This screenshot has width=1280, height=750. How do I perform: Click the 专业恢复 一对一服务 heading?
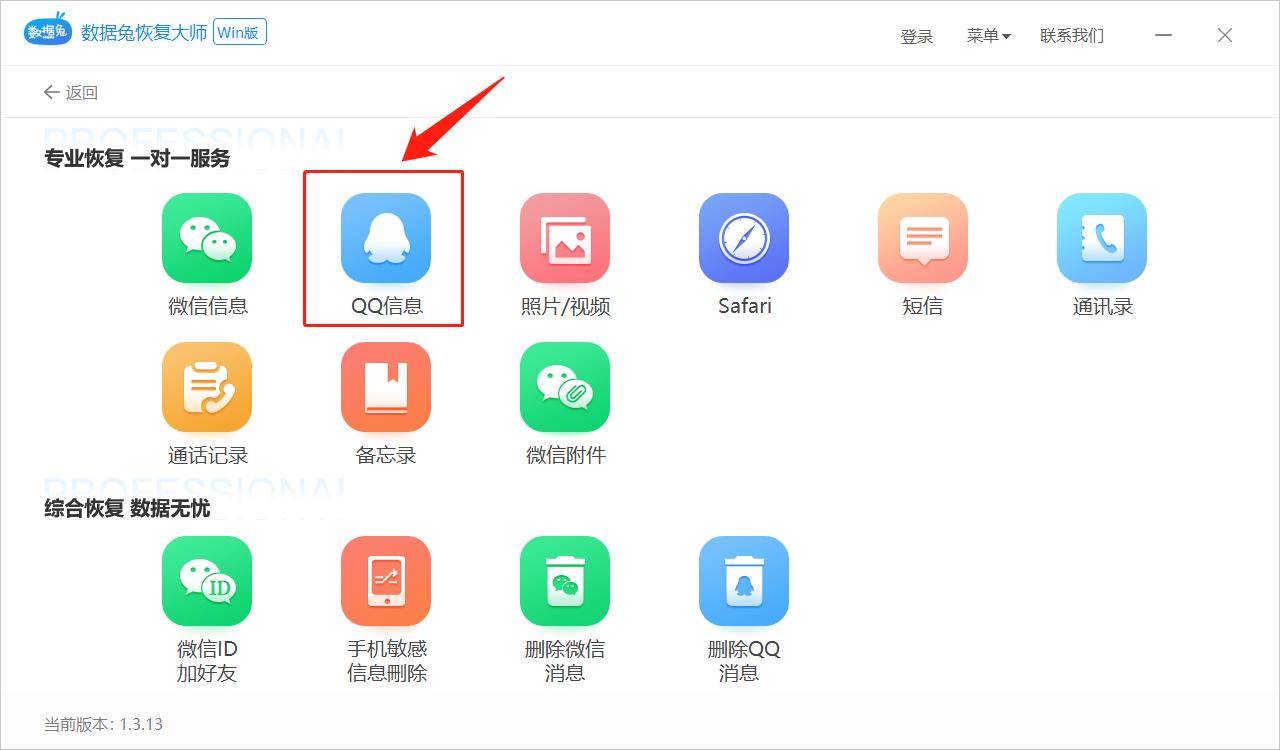click(x=137, y=158)
